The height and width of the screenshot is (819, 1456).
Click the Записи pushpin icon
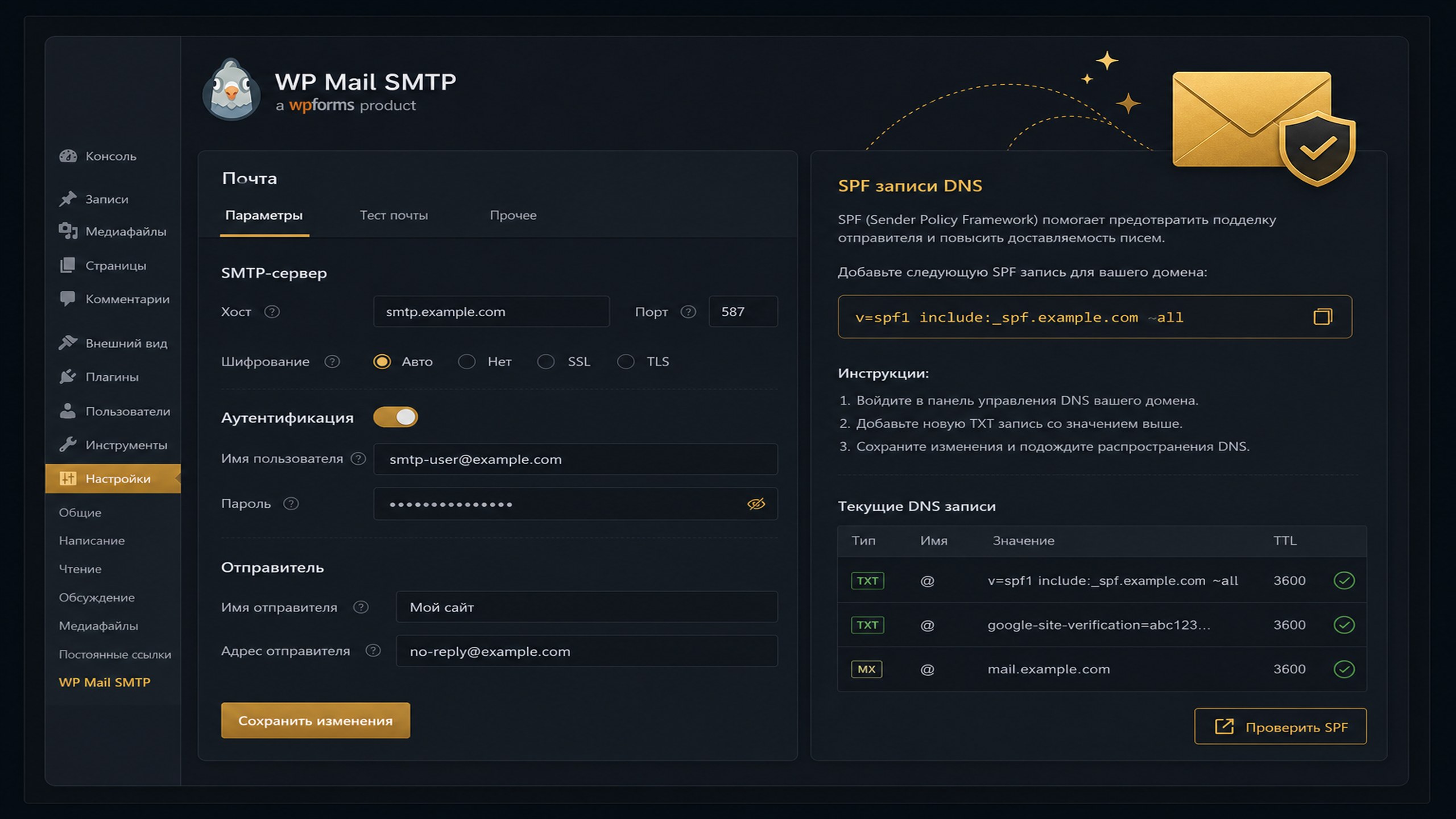click(x=68, y=198)
